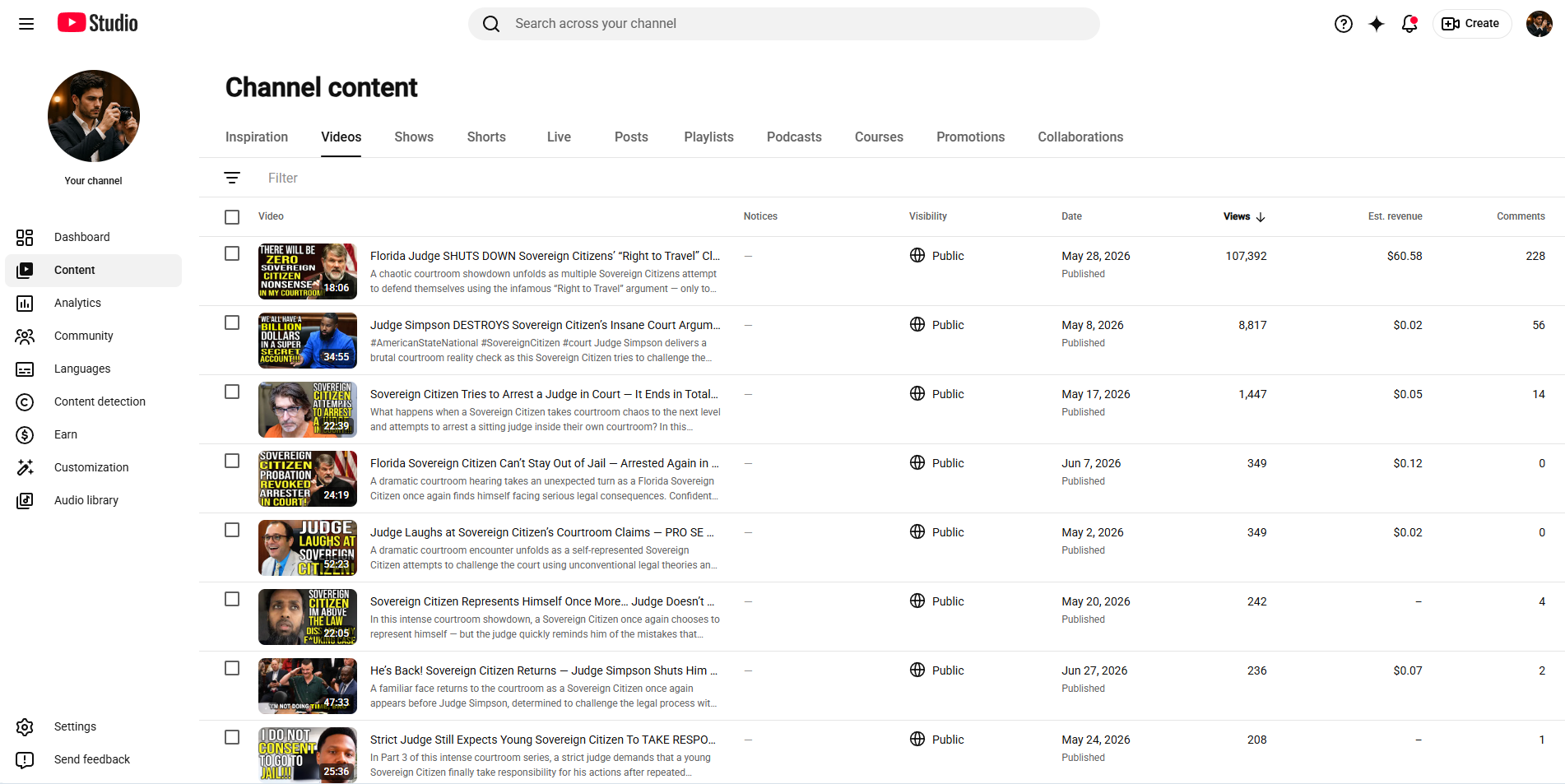Click the filter lines icon
Screen dimensions: 1565x784
coord(232,178)
